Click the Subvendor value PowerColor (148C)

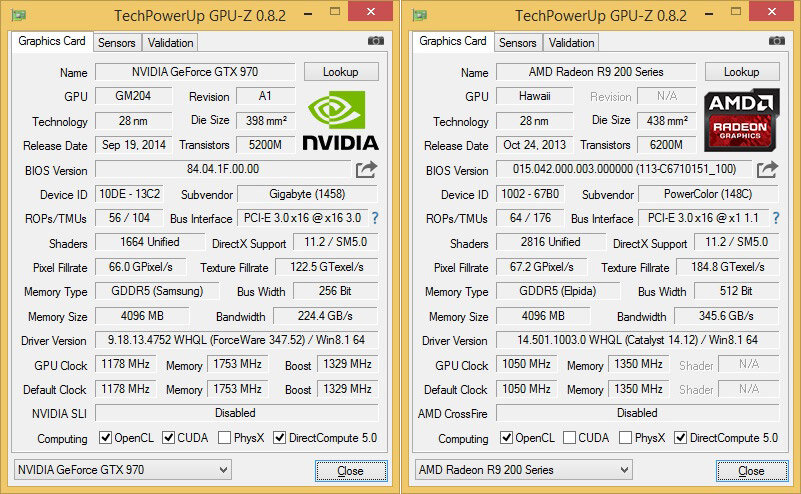point(708,194)
